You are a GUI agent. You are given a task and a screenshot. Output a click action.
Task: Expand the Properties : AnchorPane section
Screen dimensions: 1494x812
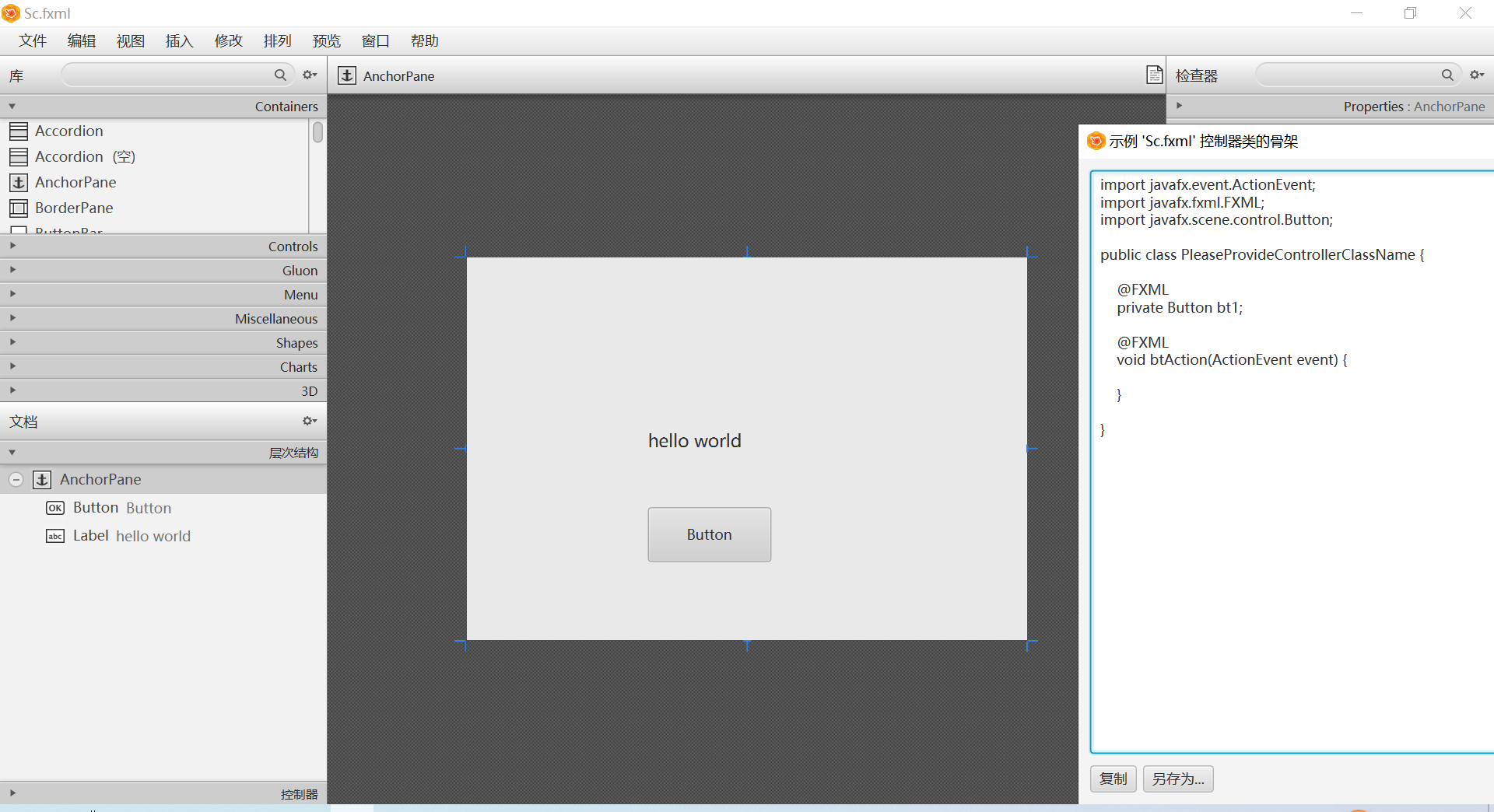coord(1180,105)
